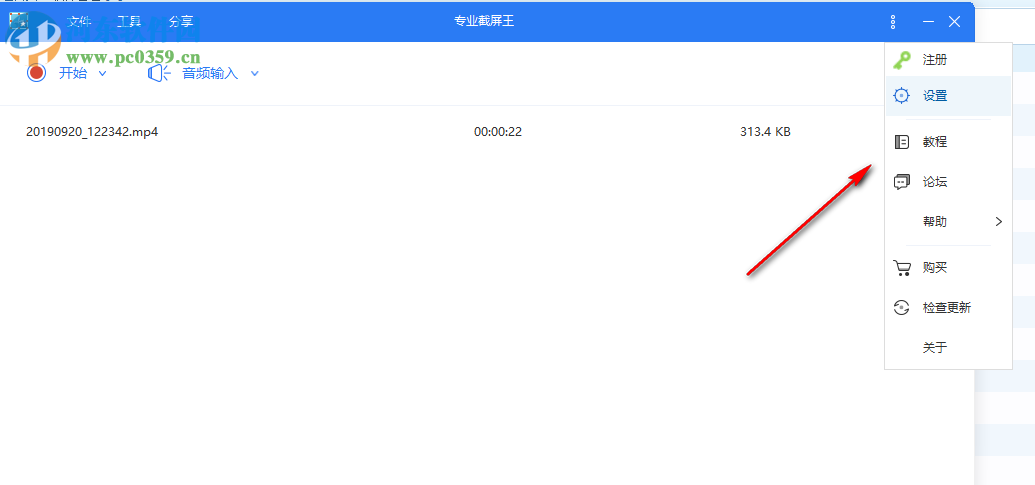
Task: Click the Settings gear icon
Action: tap(901, 96)
